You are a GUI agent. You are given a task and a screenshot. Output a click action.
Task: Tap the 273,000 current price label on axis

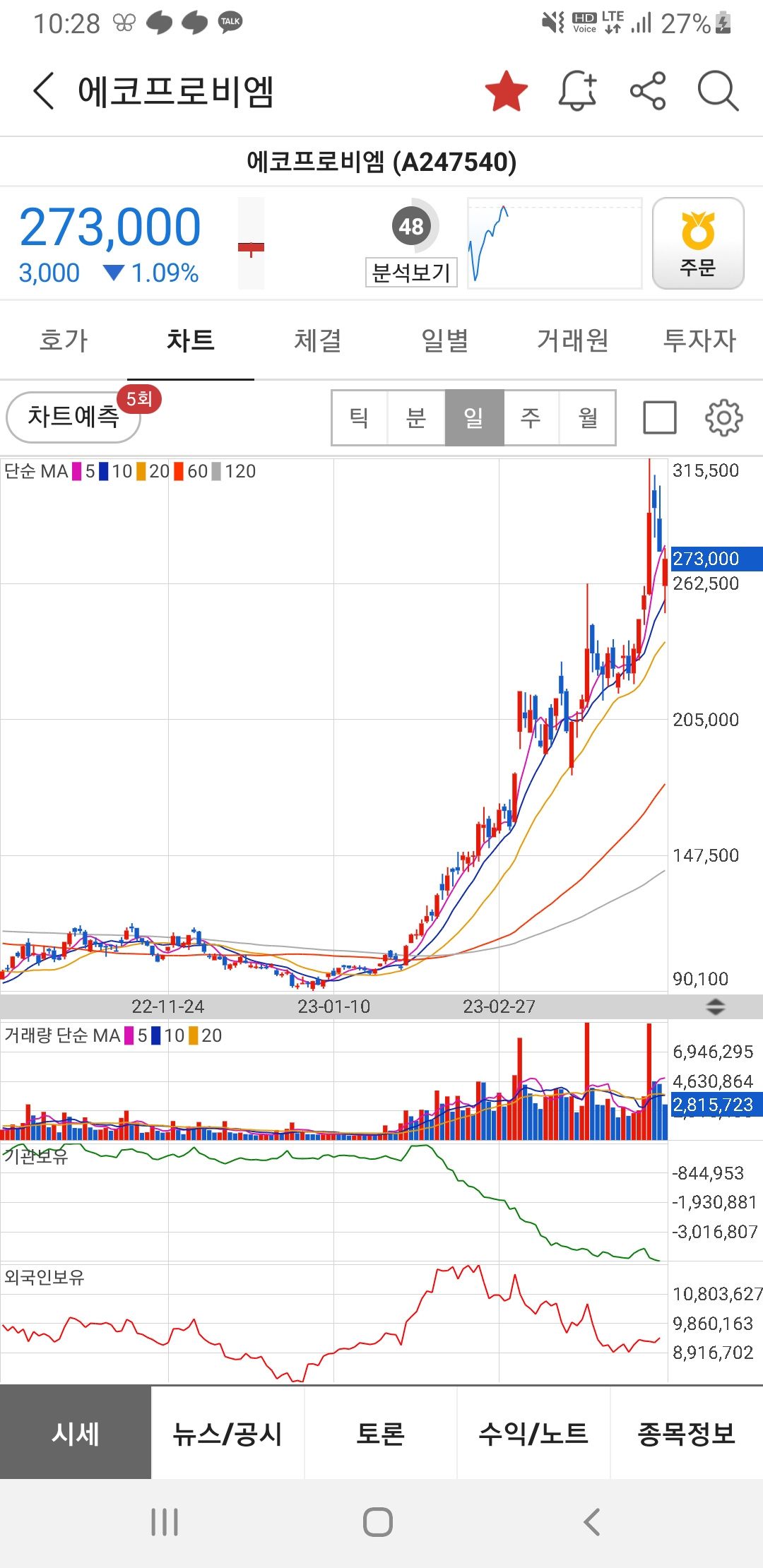716,559
